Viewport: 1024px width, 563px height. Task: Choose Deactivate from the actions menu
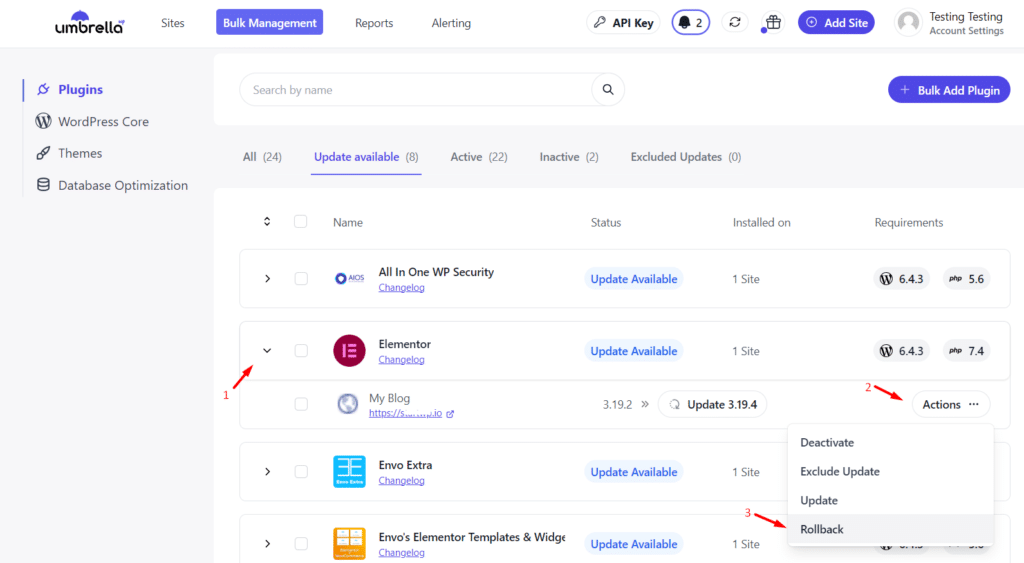(x=891, y=442)
